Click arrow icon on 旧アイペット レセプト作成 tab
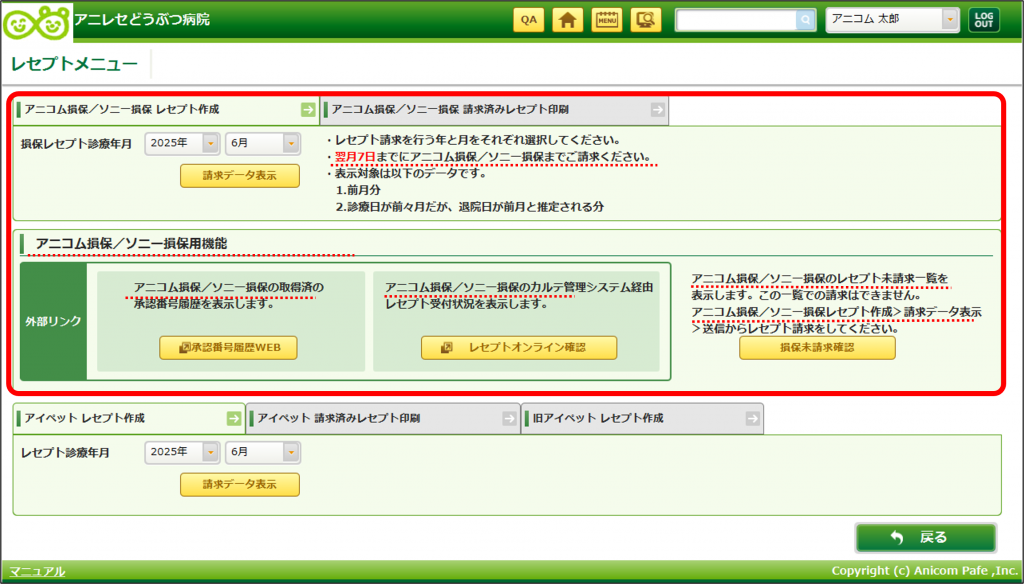Viewport: 1024px width, 584px height. (752, 419)
